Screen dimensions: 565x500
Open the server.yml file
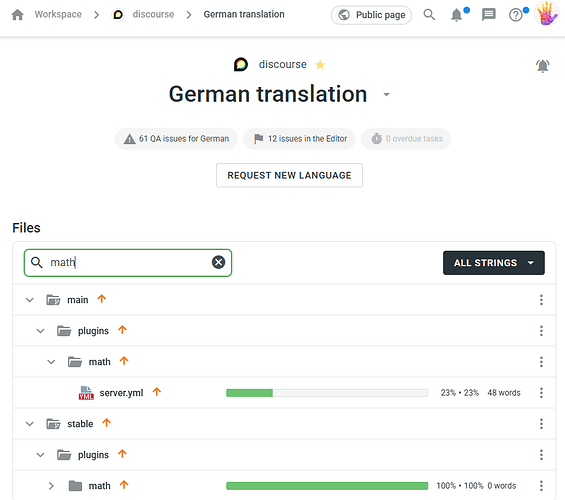pyautogui.click(x=121, y=393)
